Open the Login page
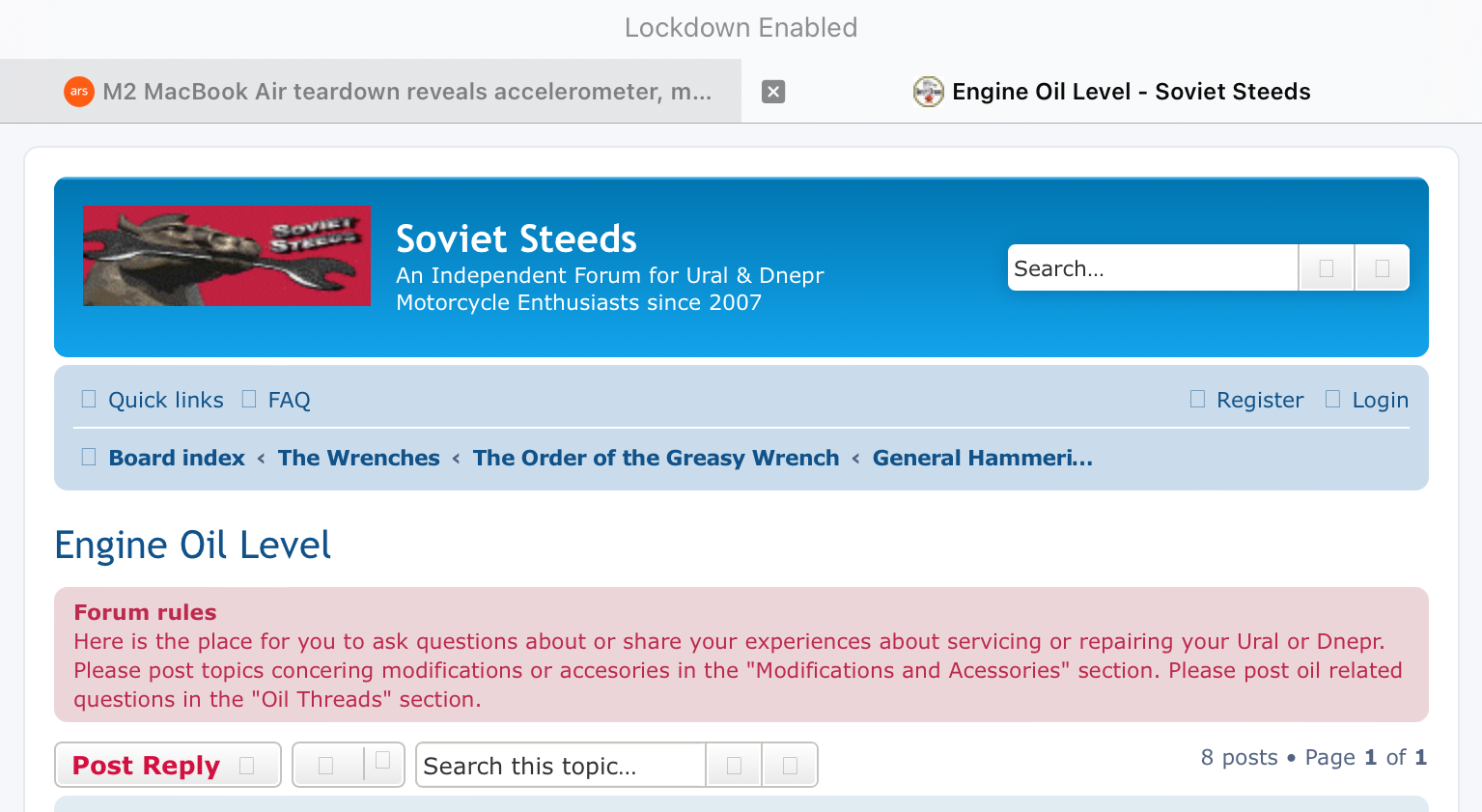Image resolution: width=1482 pixels, height=812 pixels. (1380, 400)
